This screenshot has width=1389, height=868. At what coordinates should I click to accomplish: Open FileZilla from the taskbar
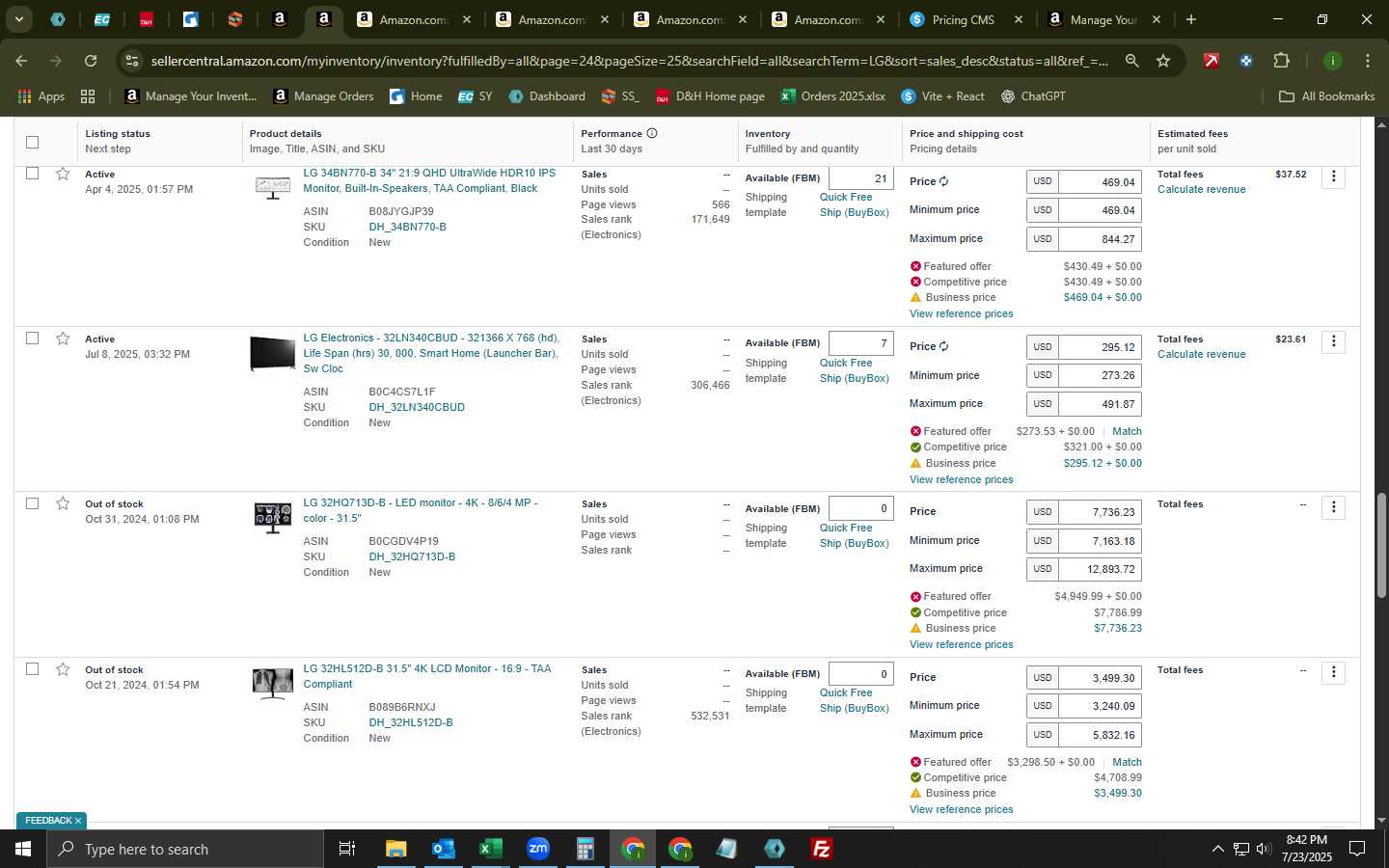(822, 849)
